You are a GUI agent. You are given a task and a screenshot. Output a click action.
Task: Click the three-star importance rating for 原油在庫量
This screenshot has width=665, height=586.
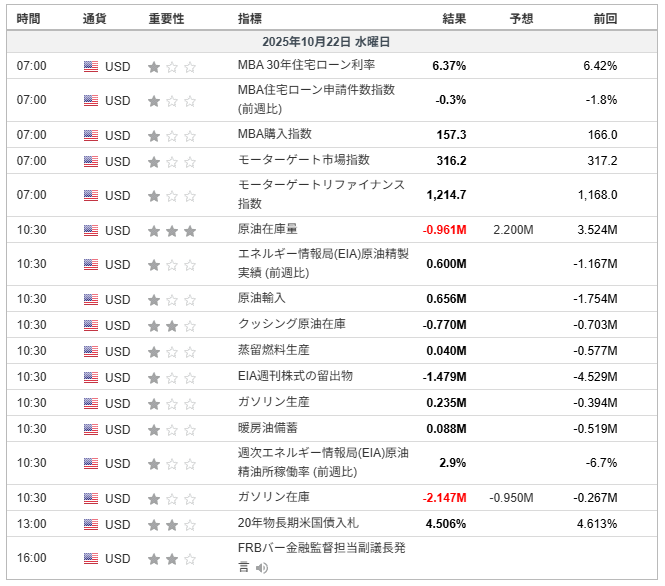pos(171,230)
